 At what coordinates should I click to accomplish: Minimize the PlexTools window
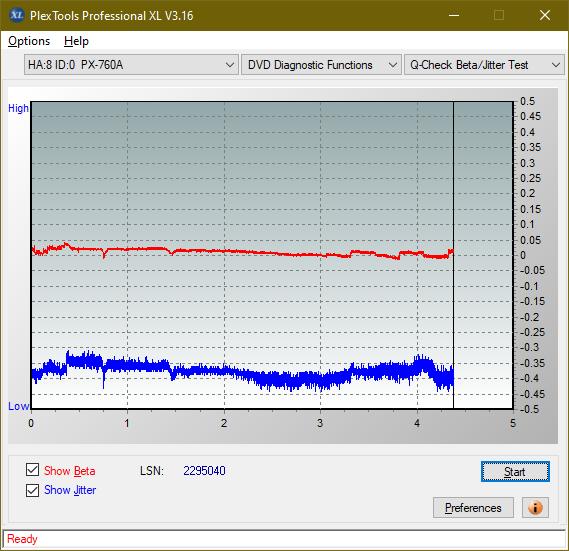[454, 15]
